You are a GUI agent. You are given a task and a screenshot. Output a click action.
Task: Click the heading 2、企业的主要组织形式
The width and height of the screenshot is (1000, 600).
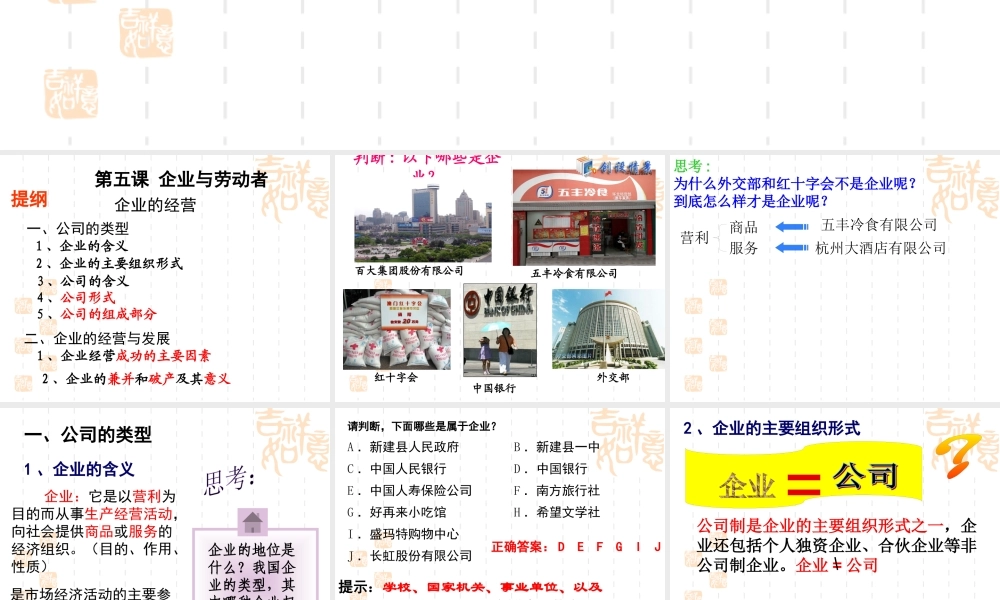point(772,428)
